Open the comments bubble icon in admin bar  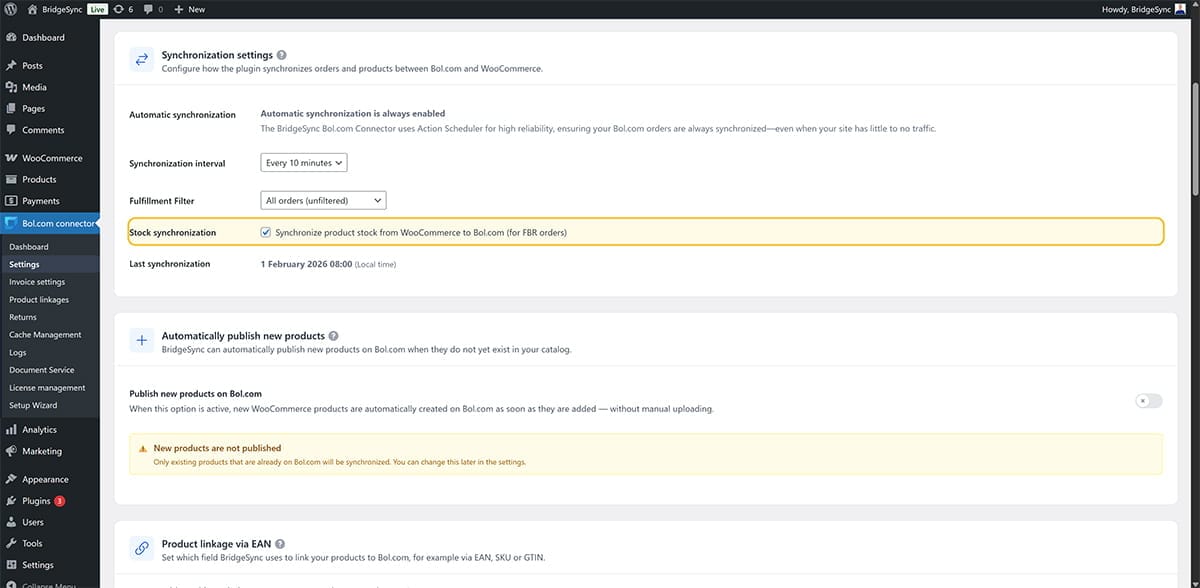pyautogui.click(x=148, y=8)
